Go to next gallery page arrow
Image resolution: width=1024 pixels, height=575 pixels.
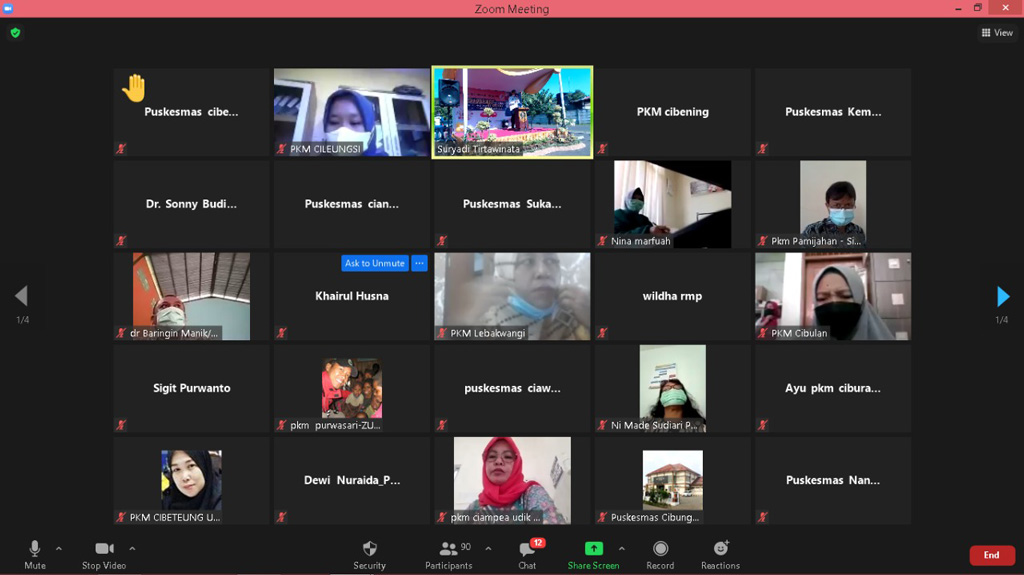pyautogui.click(x=1003, y=296)
